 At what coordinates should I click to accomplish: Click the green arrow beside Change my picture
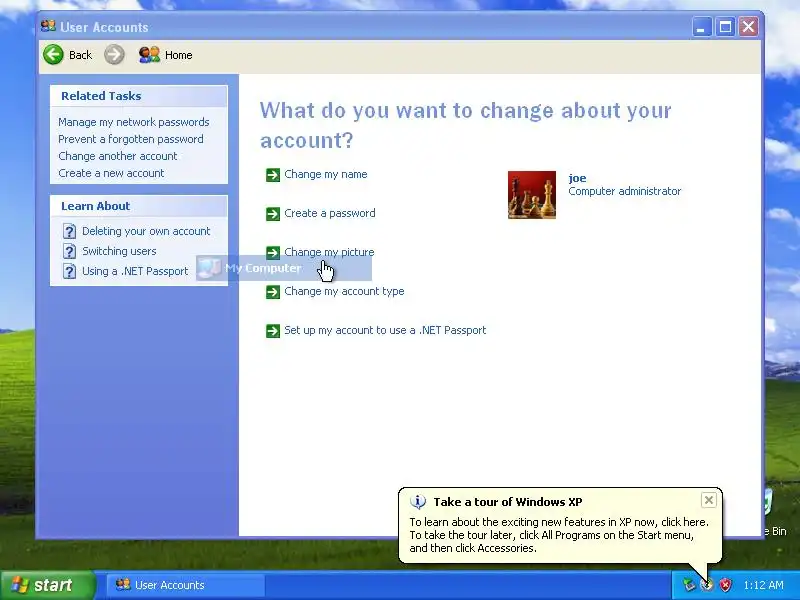pos(273,253)
